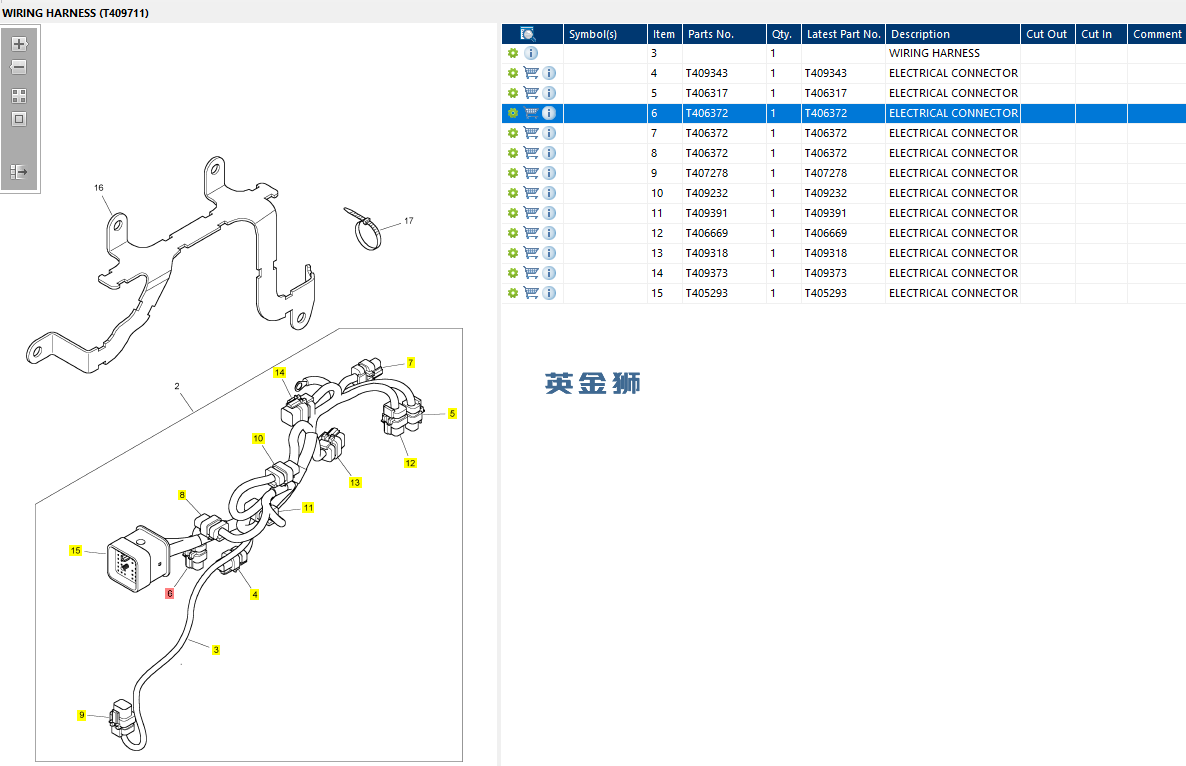Screen dimensions: 1186x766
Task: Sort by Symbol(s) column header
Action: click(x=605, y=34)
